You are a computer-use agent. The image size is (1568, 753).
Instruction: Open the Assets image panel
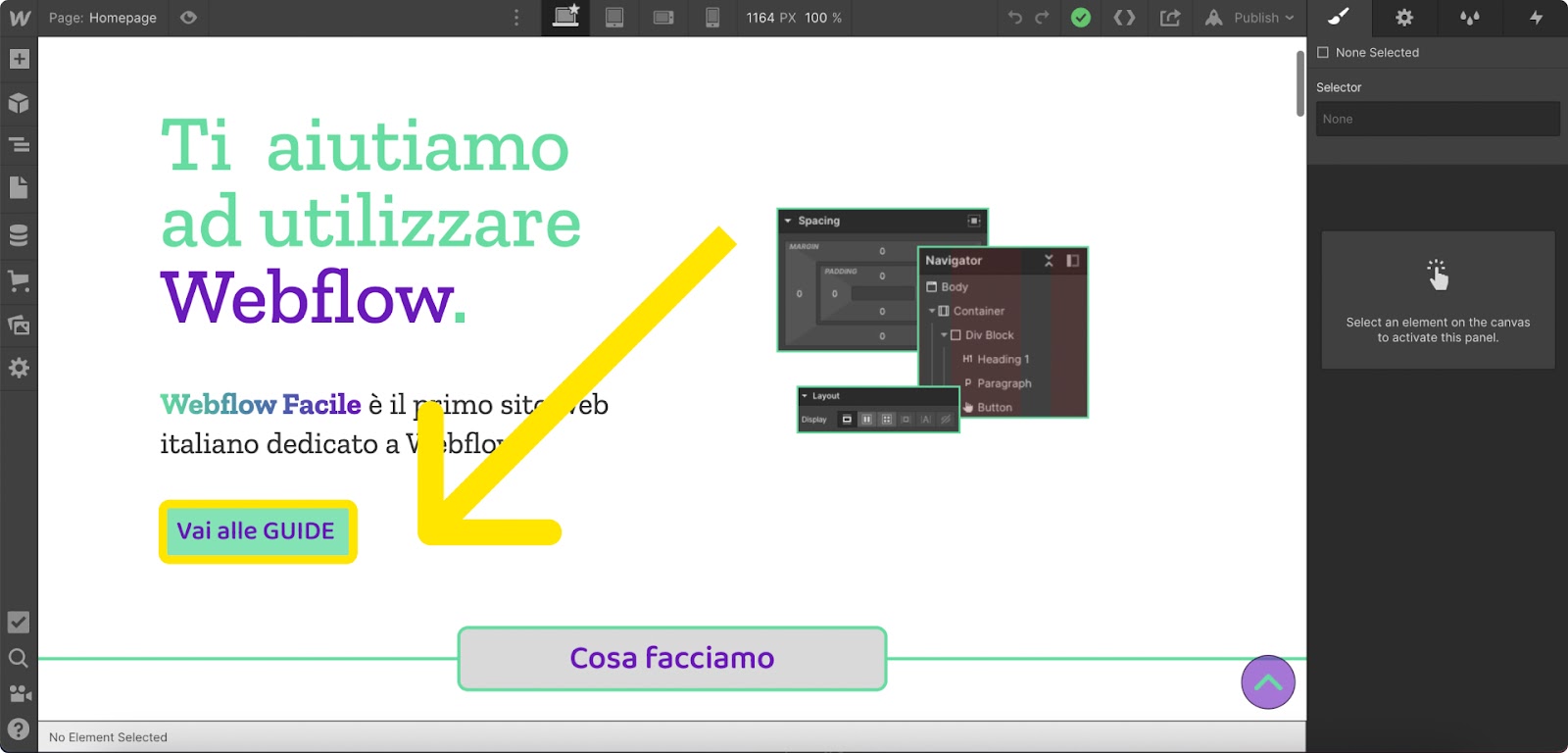coord(19,325)
